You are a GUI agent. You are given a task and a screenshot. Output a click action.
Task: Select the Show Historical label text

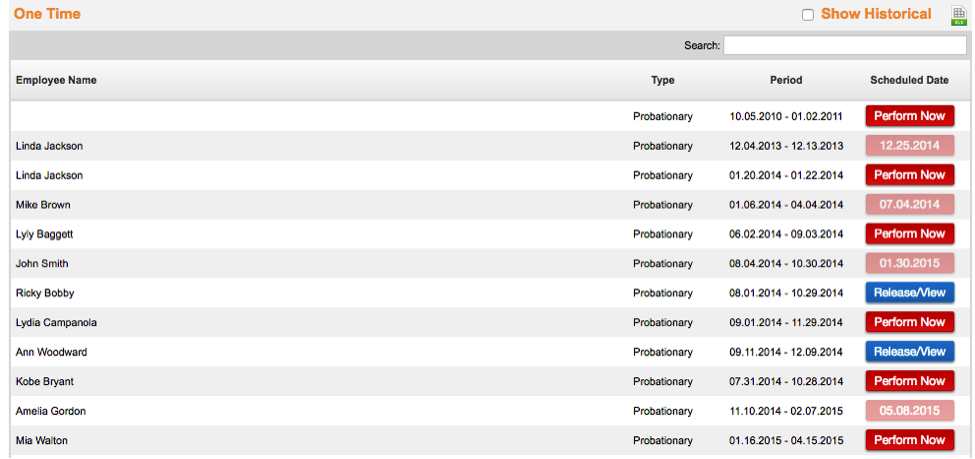pos(876,14)
